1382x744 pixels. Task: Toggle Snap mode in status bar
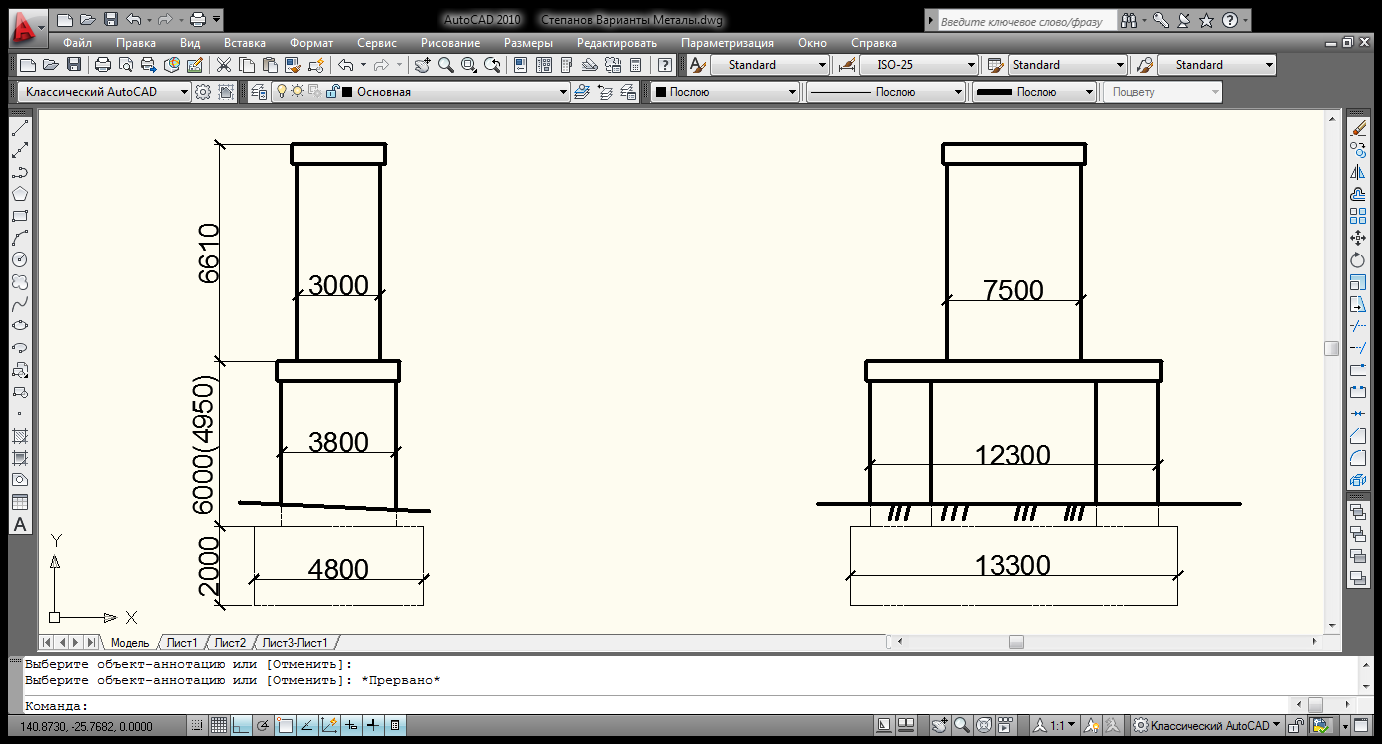click(x=197, y=725)
